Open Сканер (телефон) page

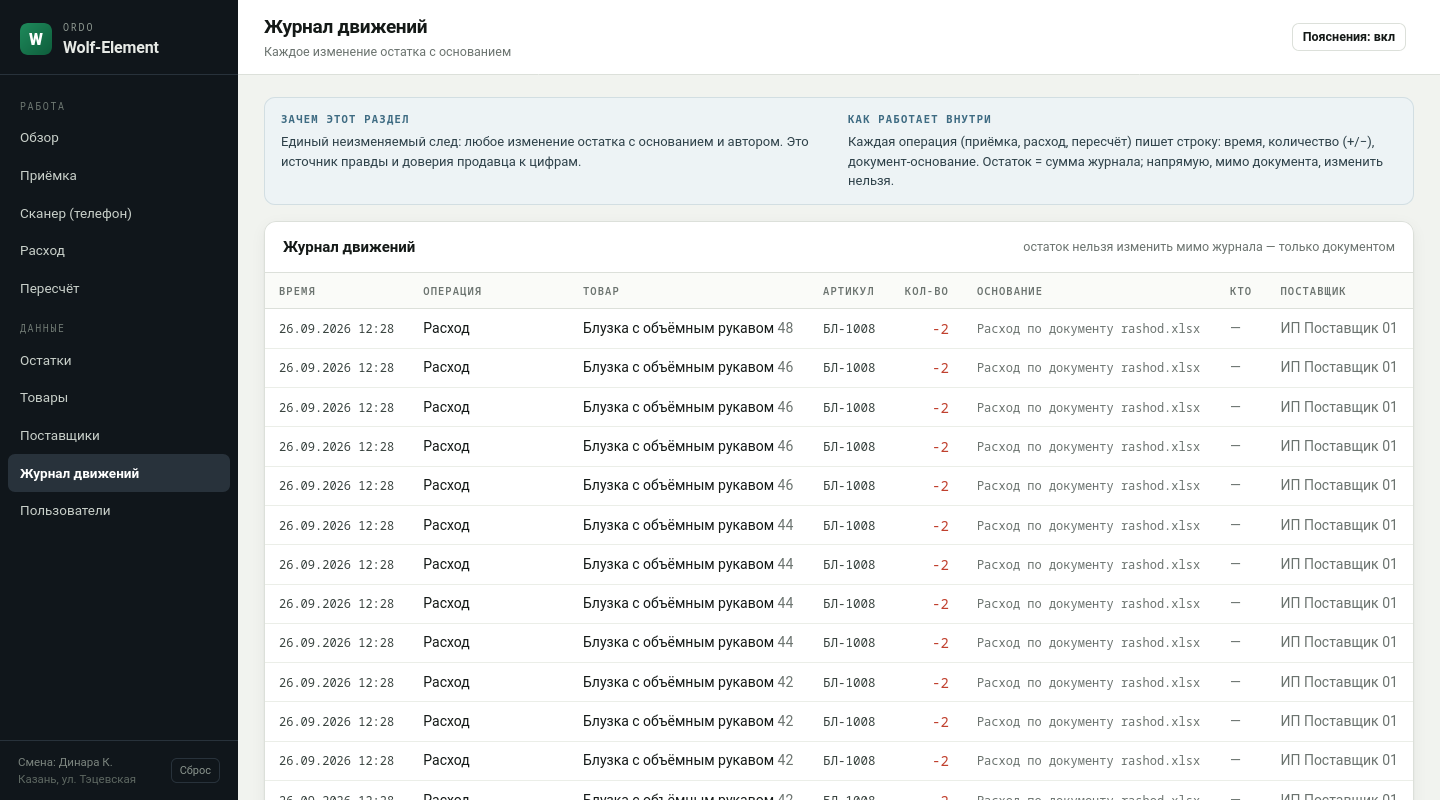click(x=119, y=214)
